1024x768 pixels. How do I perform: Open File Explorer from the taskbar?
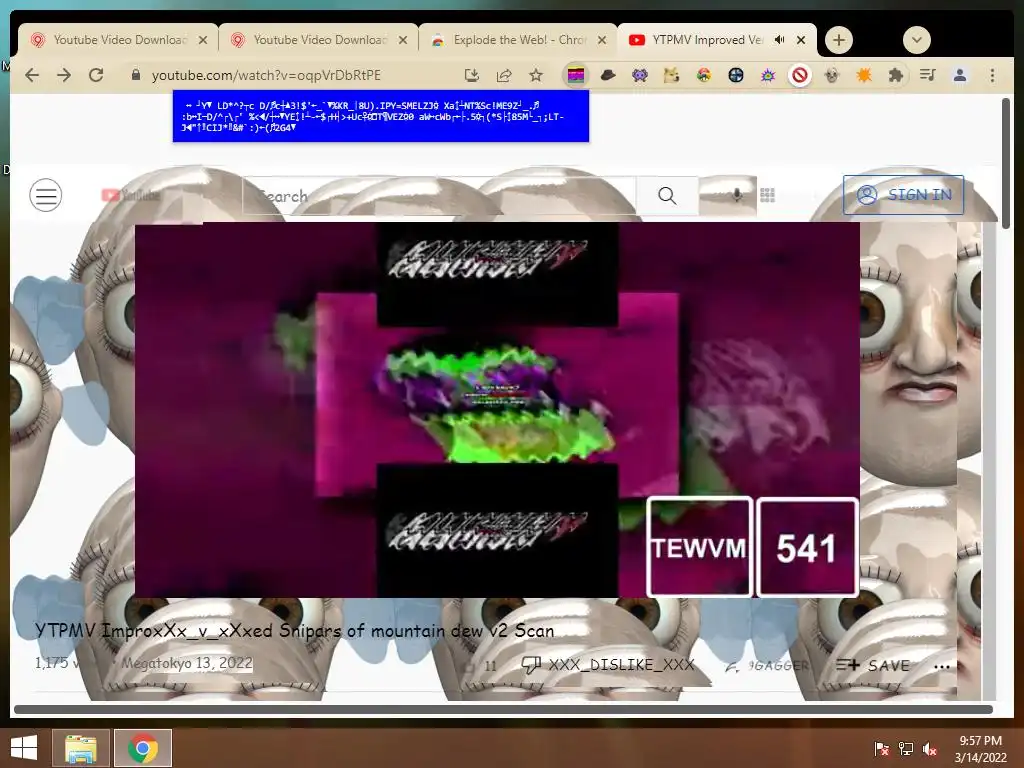pos(81,748)
